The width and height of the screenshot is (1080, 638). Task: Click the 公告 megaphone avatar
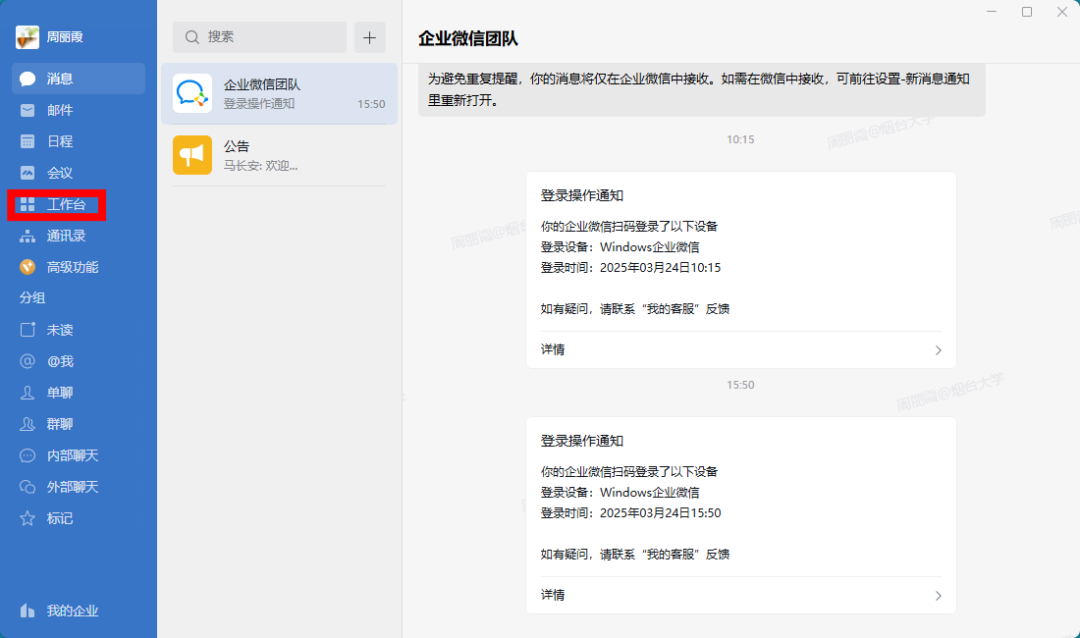[192, 155]
